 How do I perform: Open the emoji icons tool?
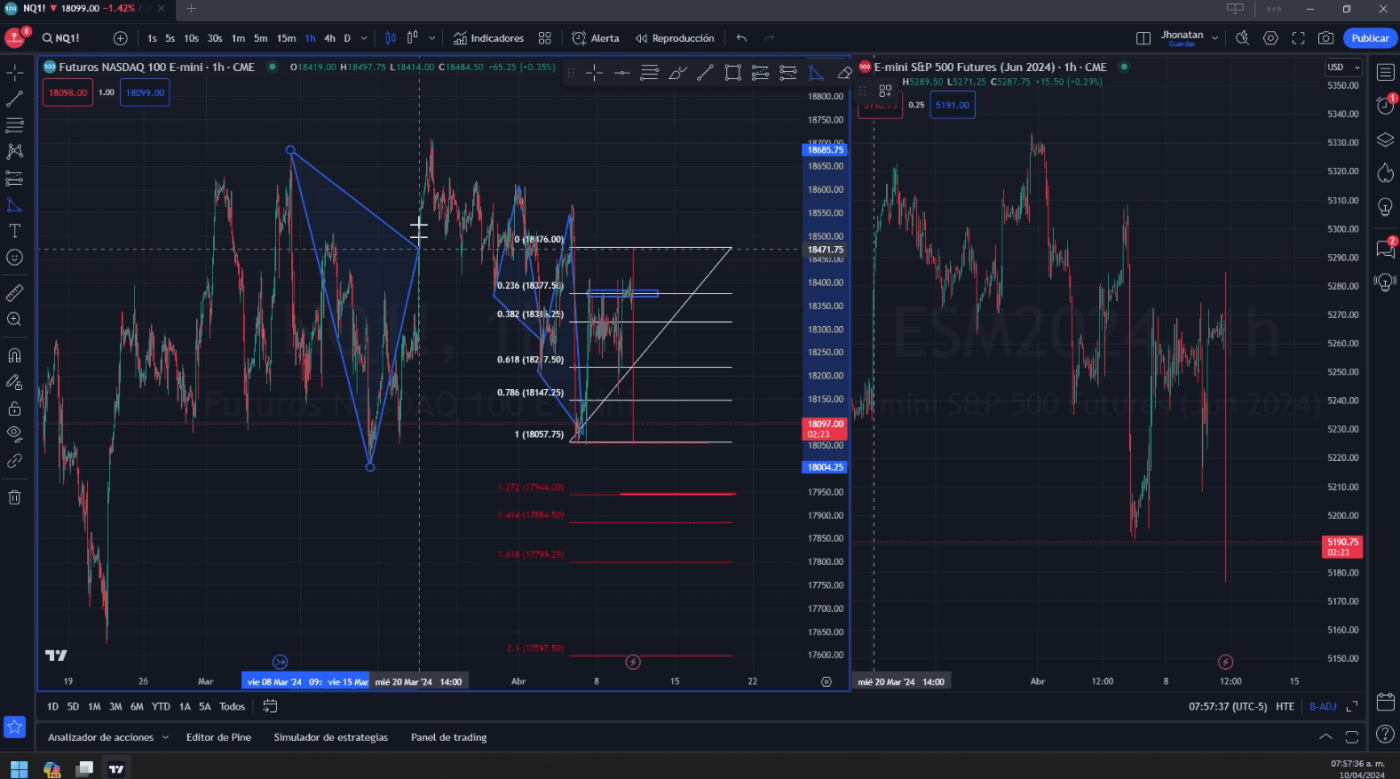(14, 257)
